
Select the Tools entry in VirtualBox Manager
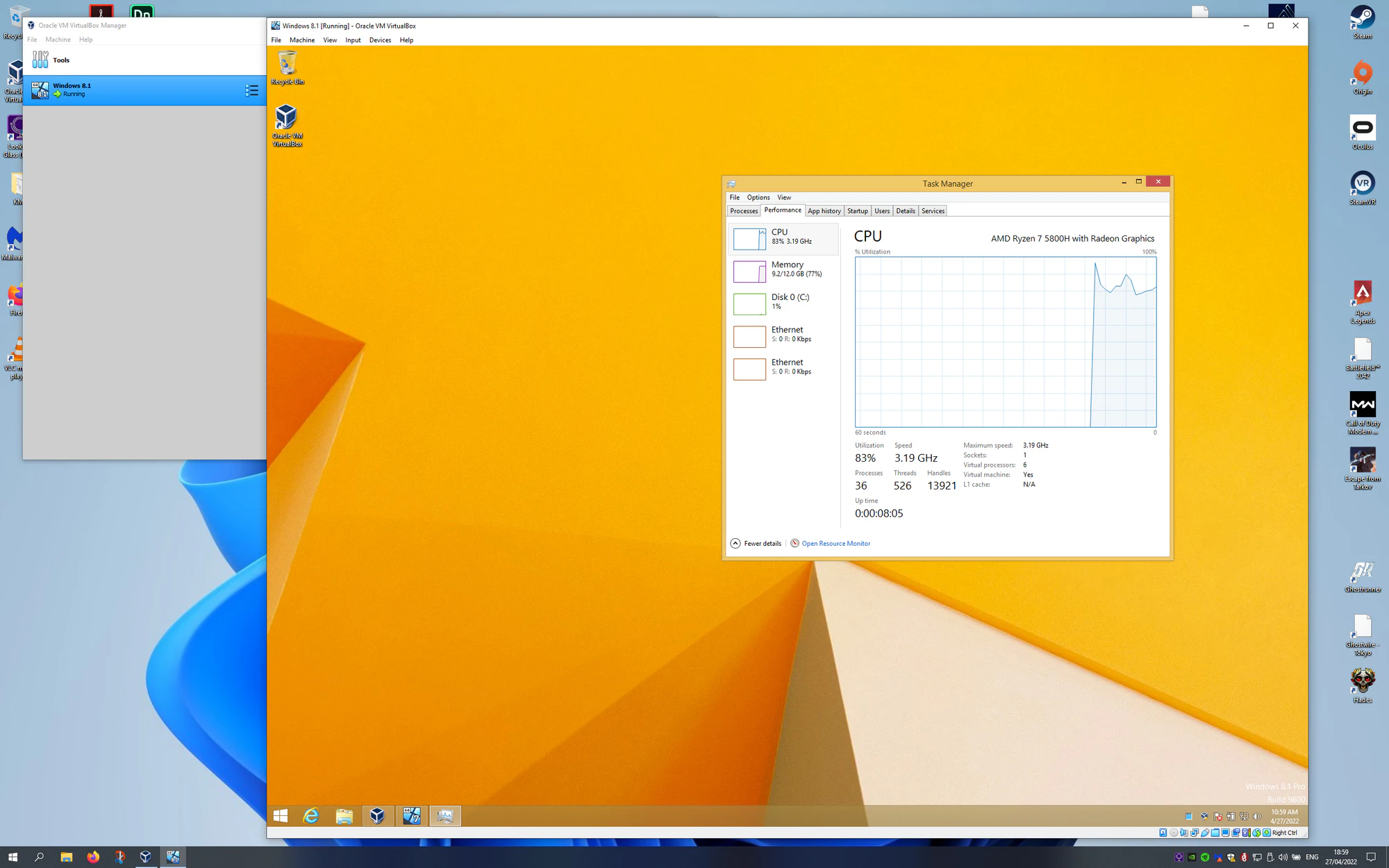coord(61,60)
